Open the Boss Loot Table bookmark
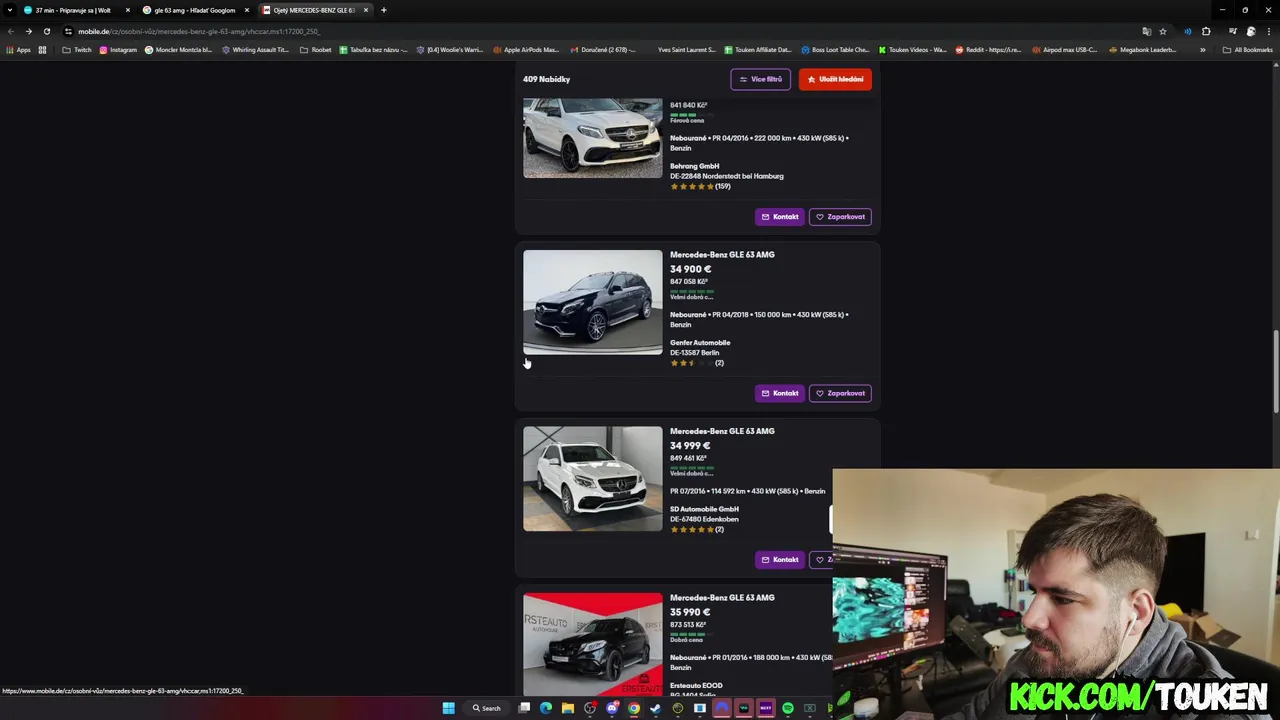Screen dimensions: 1280x720 click(x=835, y=50)
